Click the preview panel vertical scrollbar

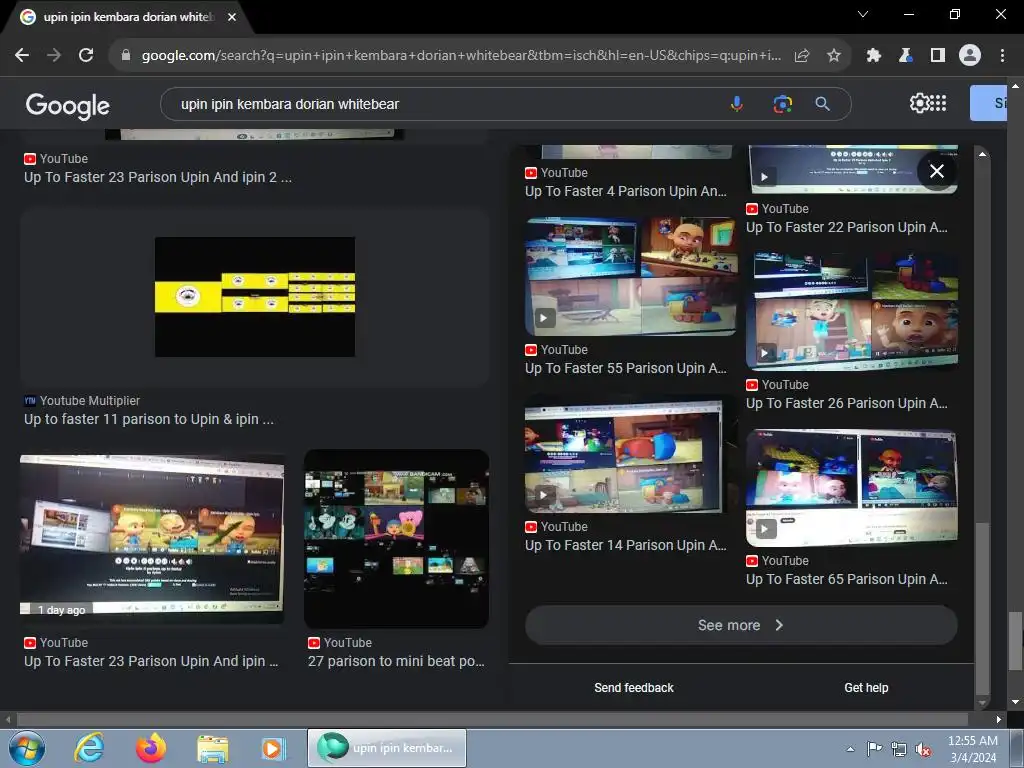(982, 607)
